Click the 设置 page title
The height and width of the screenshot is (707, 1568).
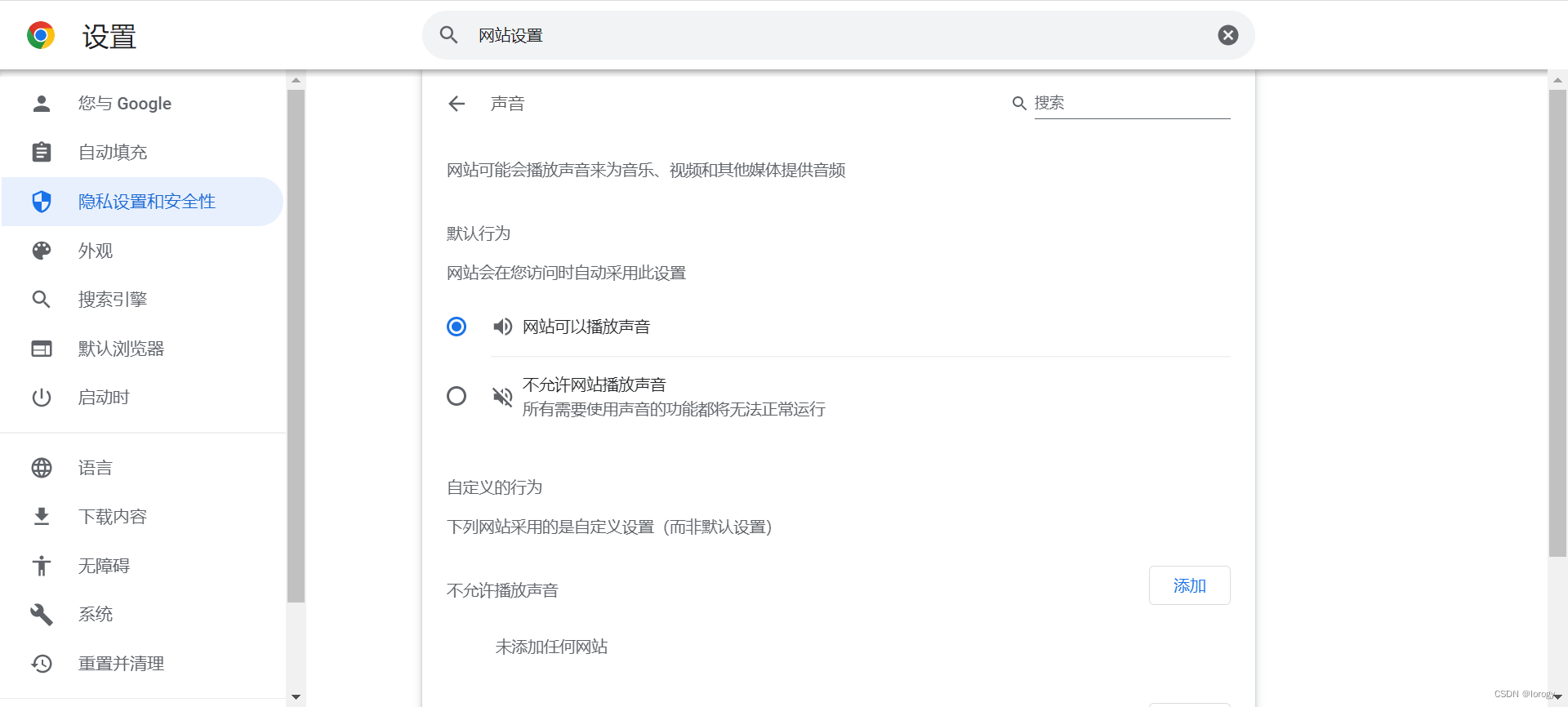(x=109, y=36)
